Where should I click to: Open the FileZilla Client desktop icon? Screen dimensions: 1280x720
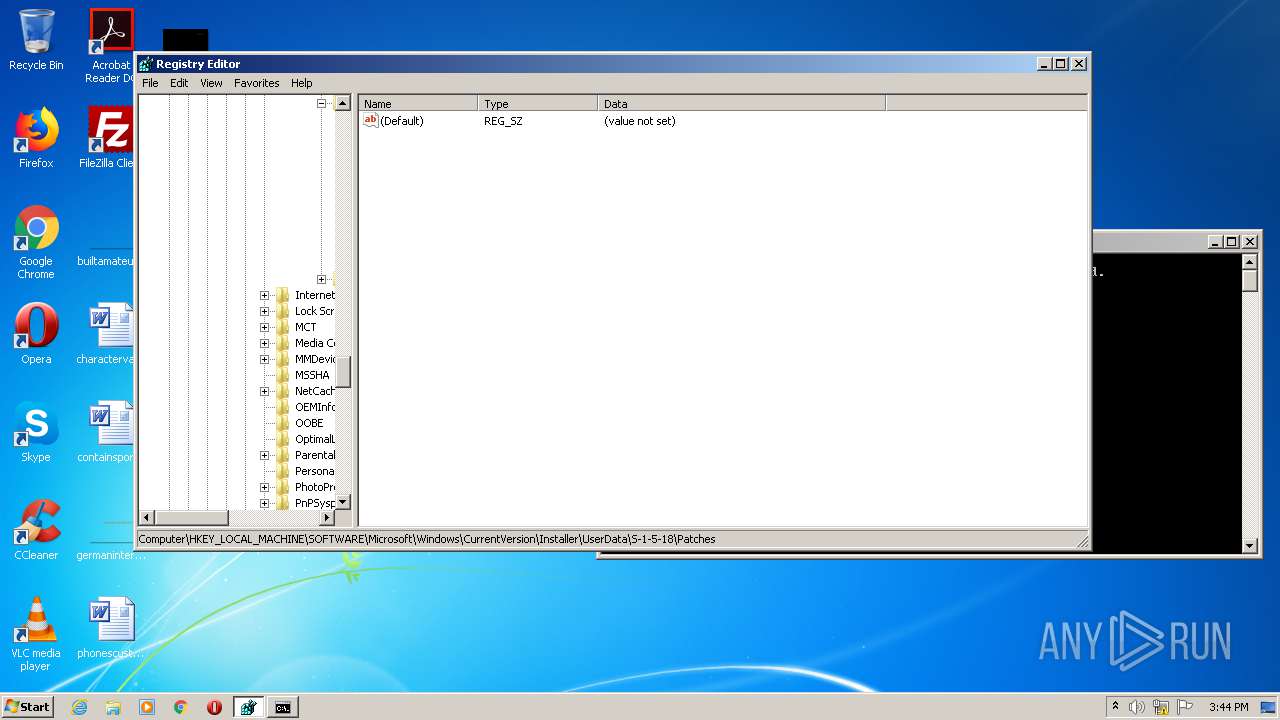pos(110,138)
